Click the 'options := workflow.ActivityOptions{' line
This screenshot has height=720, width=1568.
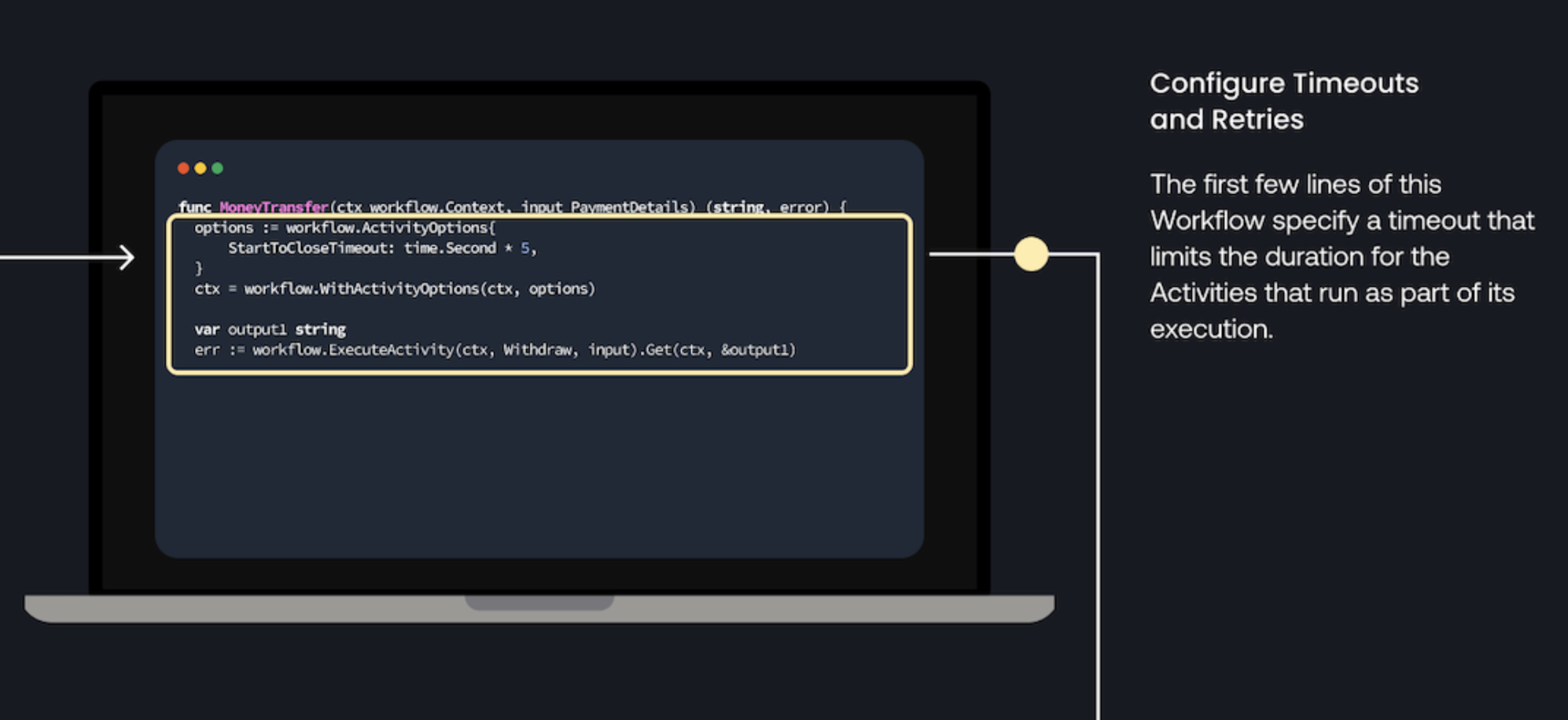click(345, 228)
